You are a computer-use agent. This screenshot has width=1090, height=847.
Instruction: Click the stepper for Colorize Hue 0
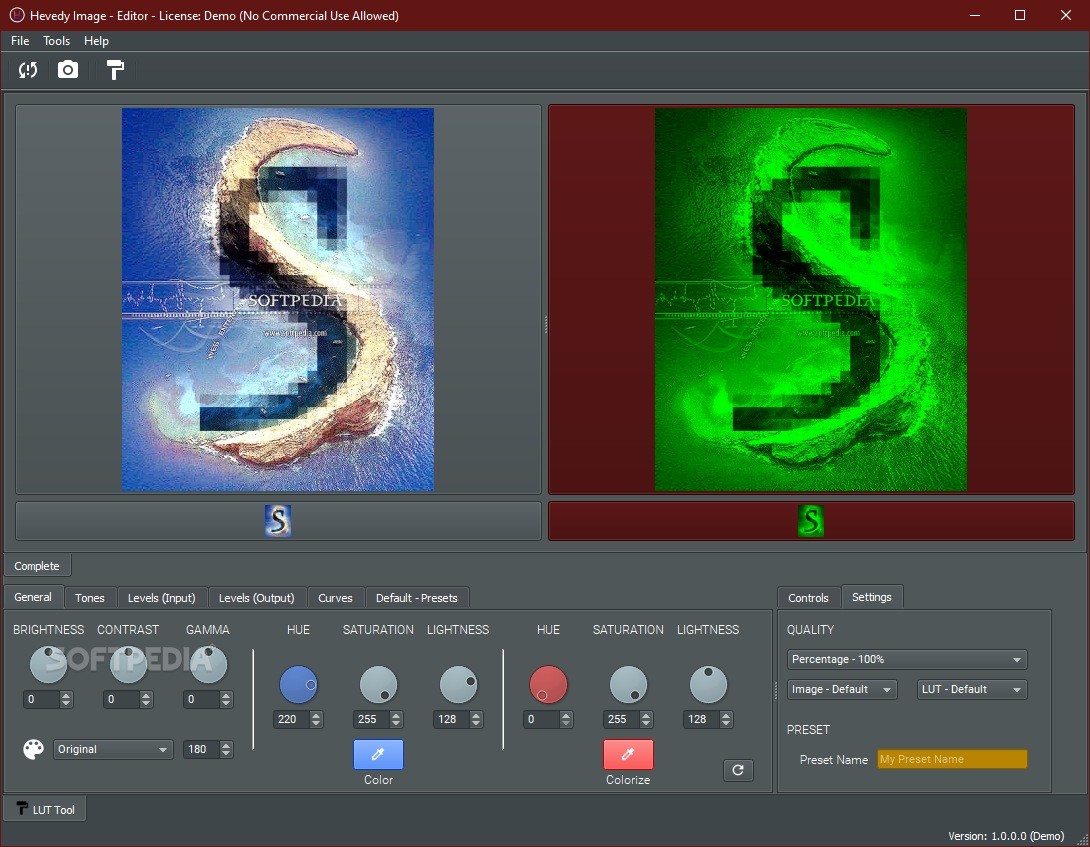pos(566,719)
